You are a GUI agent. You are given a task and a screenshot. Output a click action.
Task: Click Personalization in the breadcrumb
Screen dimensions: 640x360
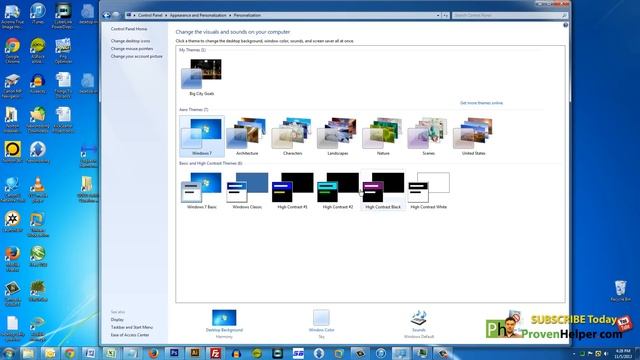(x=247, y=15)
